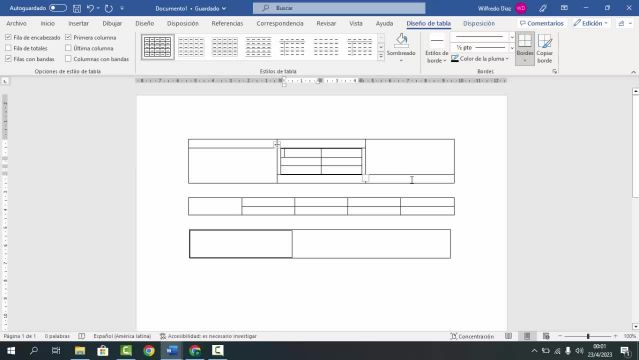Check Última columna
Image resolution: width=639 pixels, height=360 pixels.
coord(68,48)
